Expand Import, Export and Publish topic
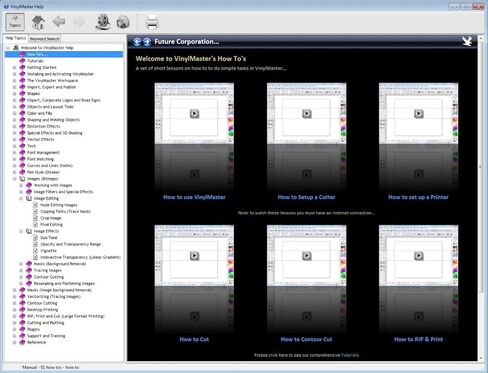Viewport: 488px width, 373px height. pyautogui.click(x=14, y=87)
